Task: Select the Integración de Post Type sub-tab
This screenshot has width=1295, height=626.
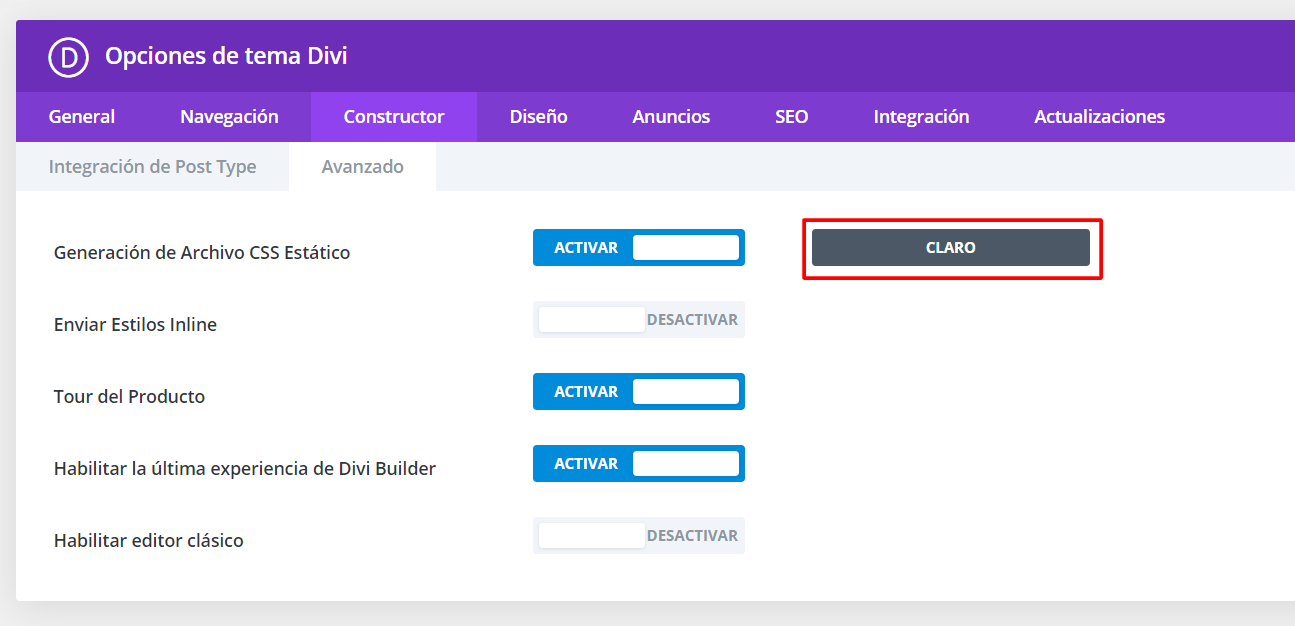Action: [x=152, y=167]
